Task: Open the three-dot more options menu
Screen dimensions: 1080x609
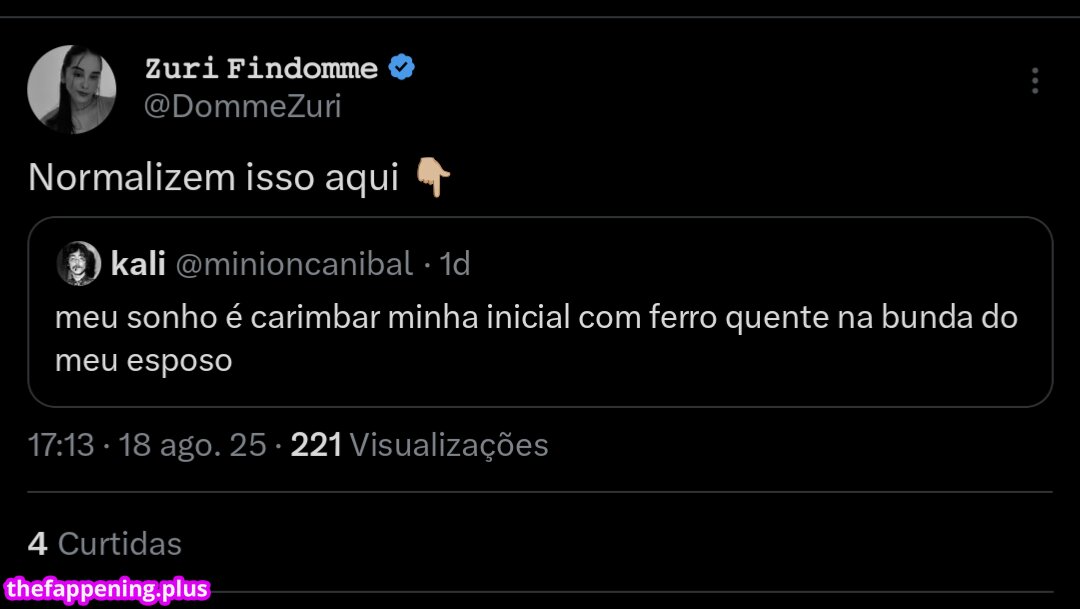Action: coord(1035,81)
